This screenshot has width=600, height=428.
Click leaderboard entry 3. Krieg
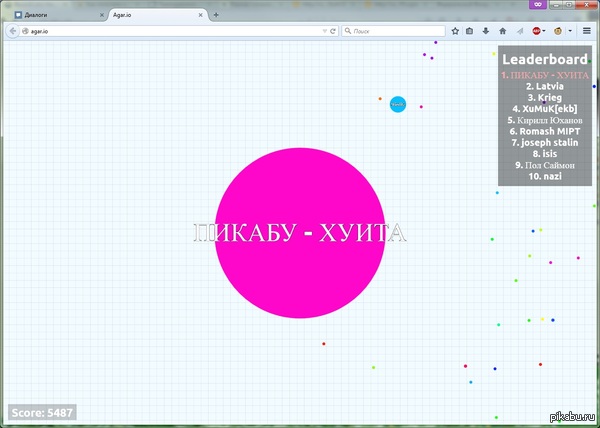click(x=545, y=98)
